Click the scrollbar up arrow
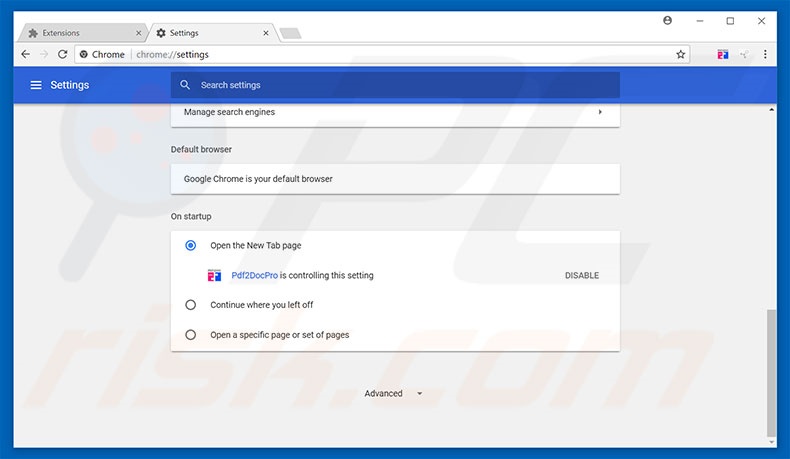The image size is (790, 459). [771, 109]
